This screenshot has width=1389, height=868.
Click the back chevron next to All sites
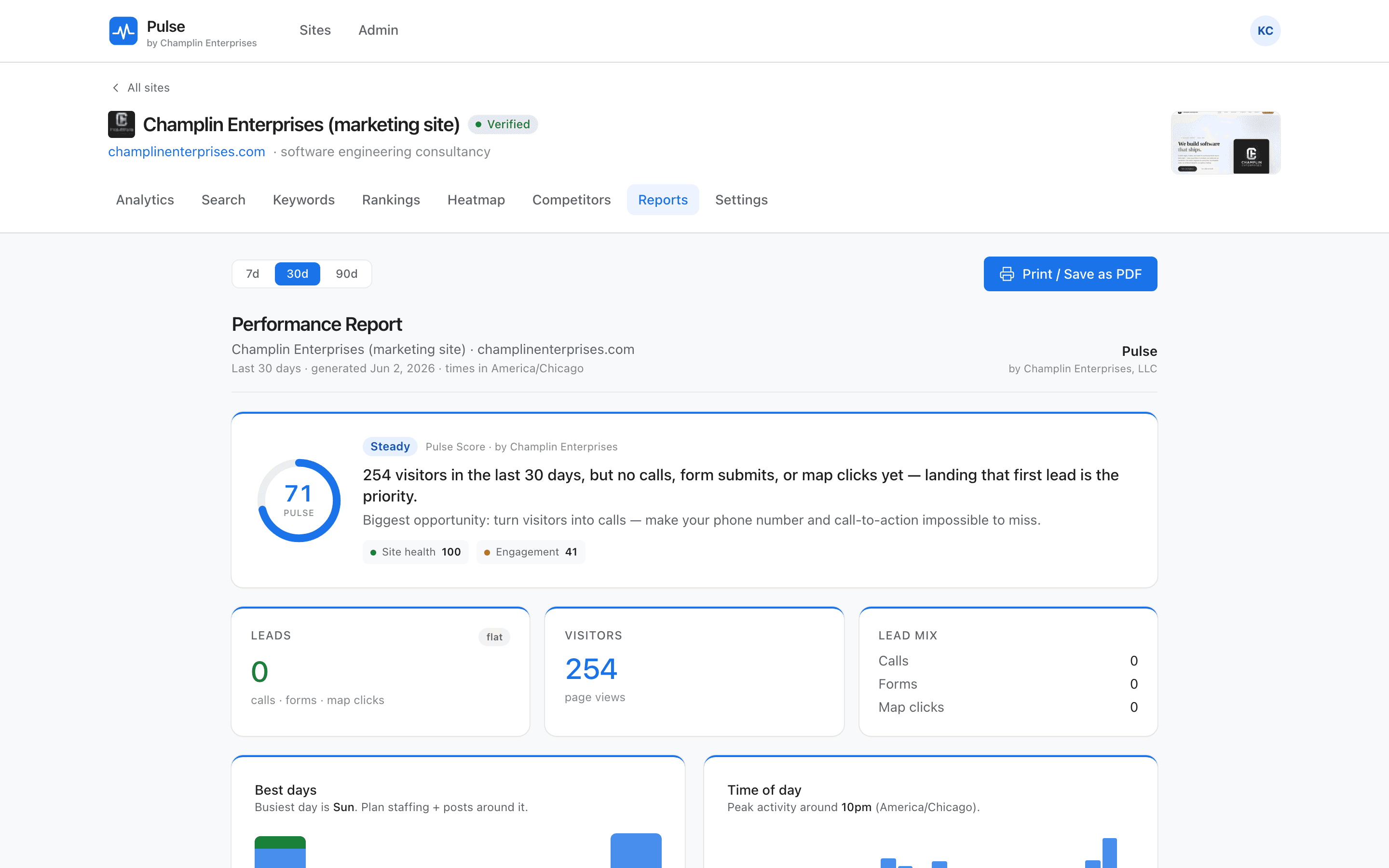[115, 88]
